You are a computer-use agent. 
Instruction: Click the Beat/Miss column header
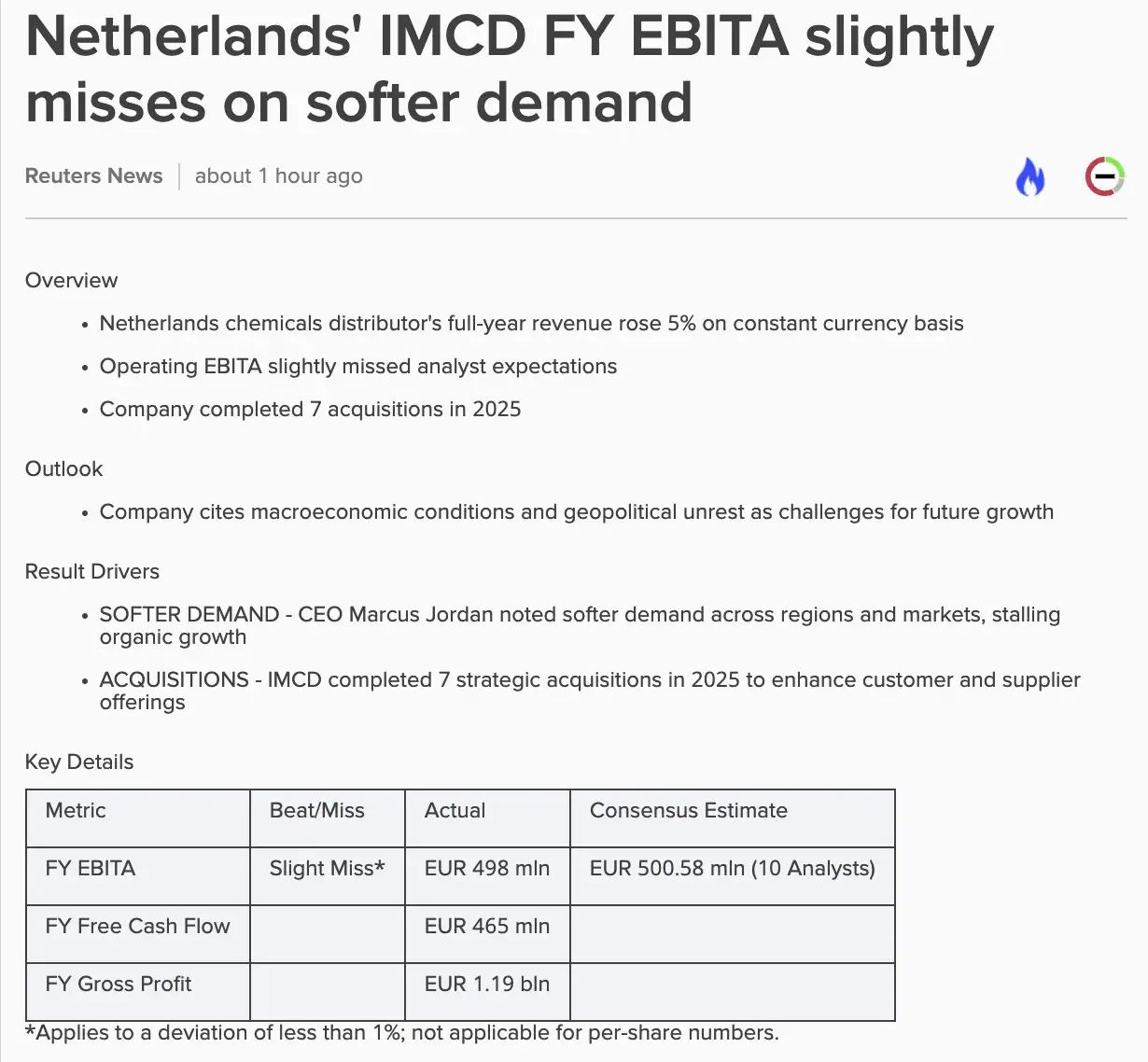[x=317, y=810]
